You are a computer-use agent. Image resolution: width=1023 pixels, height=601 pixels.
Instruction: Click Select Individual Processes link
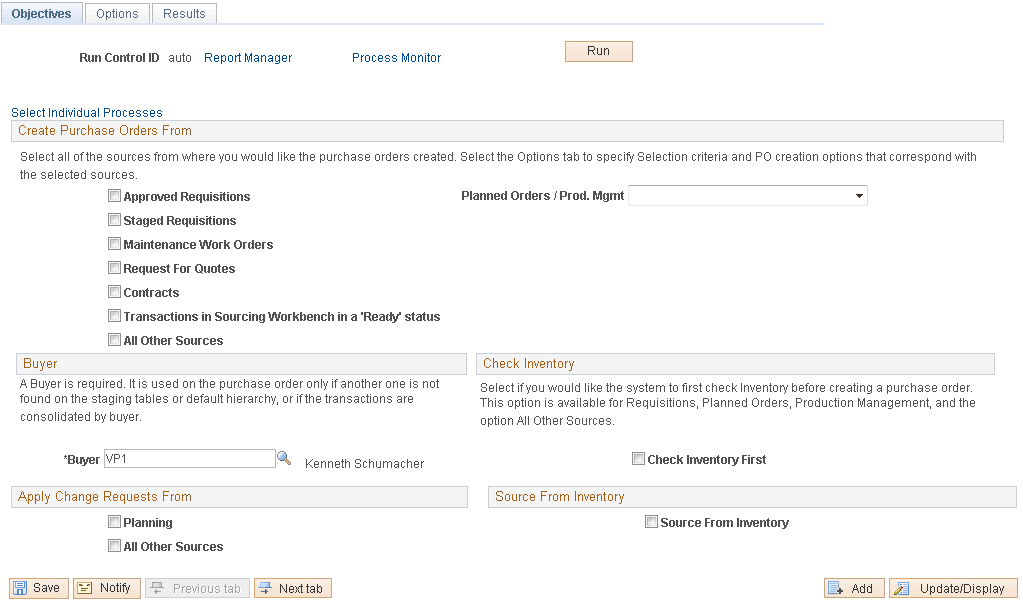click(87, 112)
